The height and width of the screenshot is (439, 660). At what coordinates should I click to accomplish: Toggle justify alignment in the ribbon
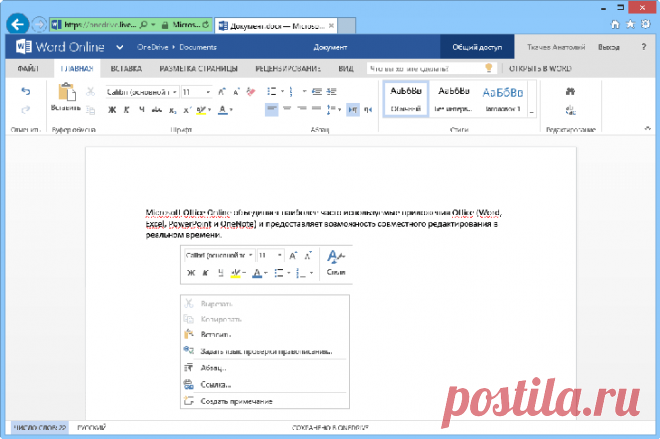(x=317, y=109)
